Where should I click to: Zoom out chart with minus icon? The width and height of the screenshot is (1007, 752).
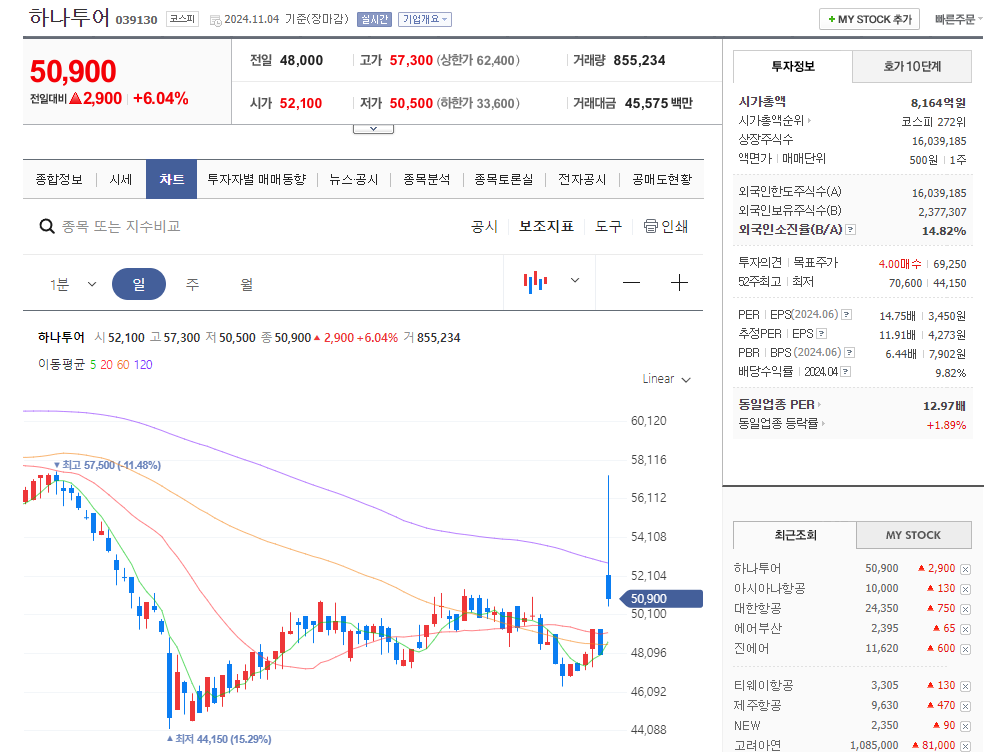click(631, 283)
